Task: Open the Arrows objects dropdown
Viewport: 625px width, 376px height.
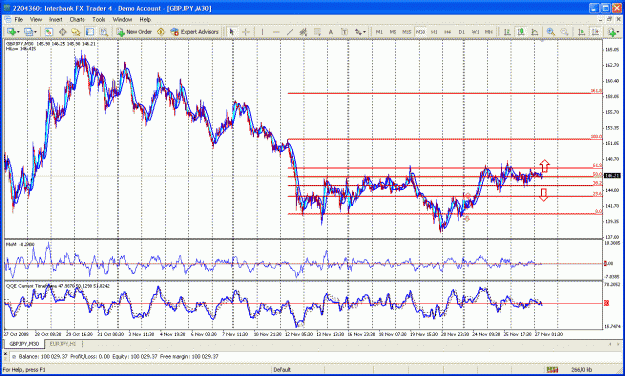Action: [360, 31]
